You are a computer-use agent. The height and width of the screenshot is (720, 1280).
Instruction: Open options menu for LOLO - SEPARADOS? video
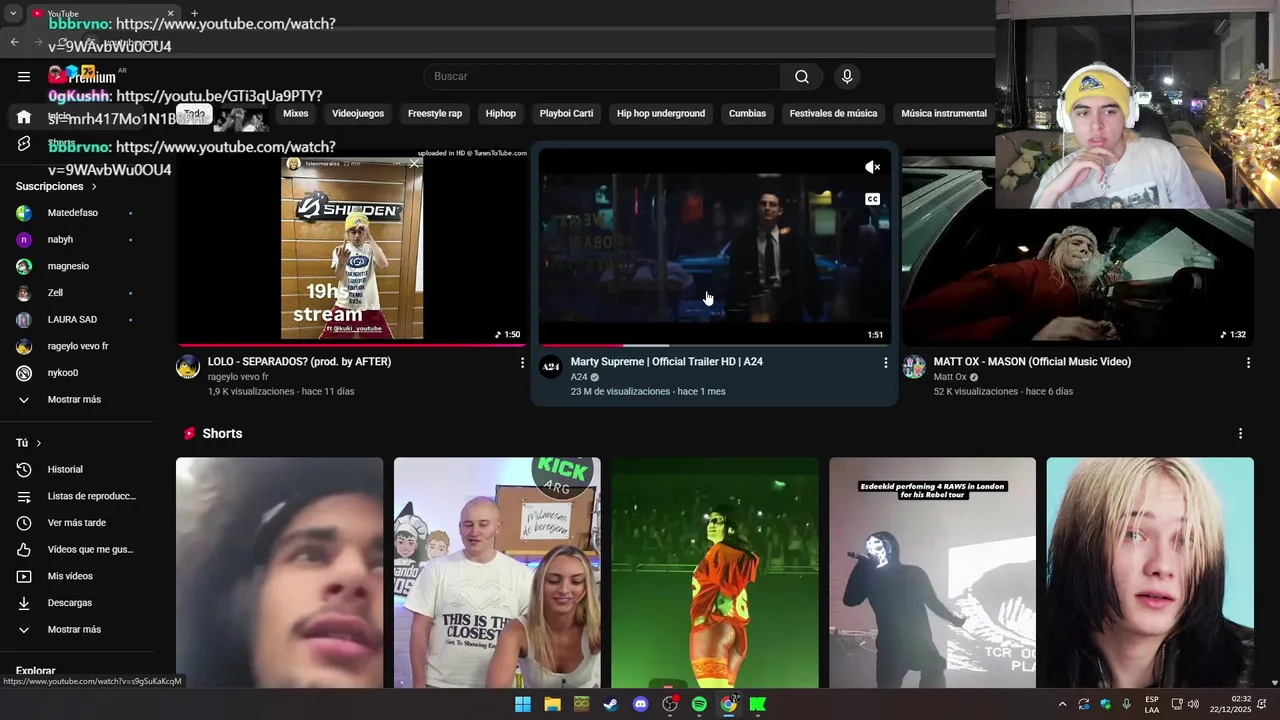(x=522, y=363)
